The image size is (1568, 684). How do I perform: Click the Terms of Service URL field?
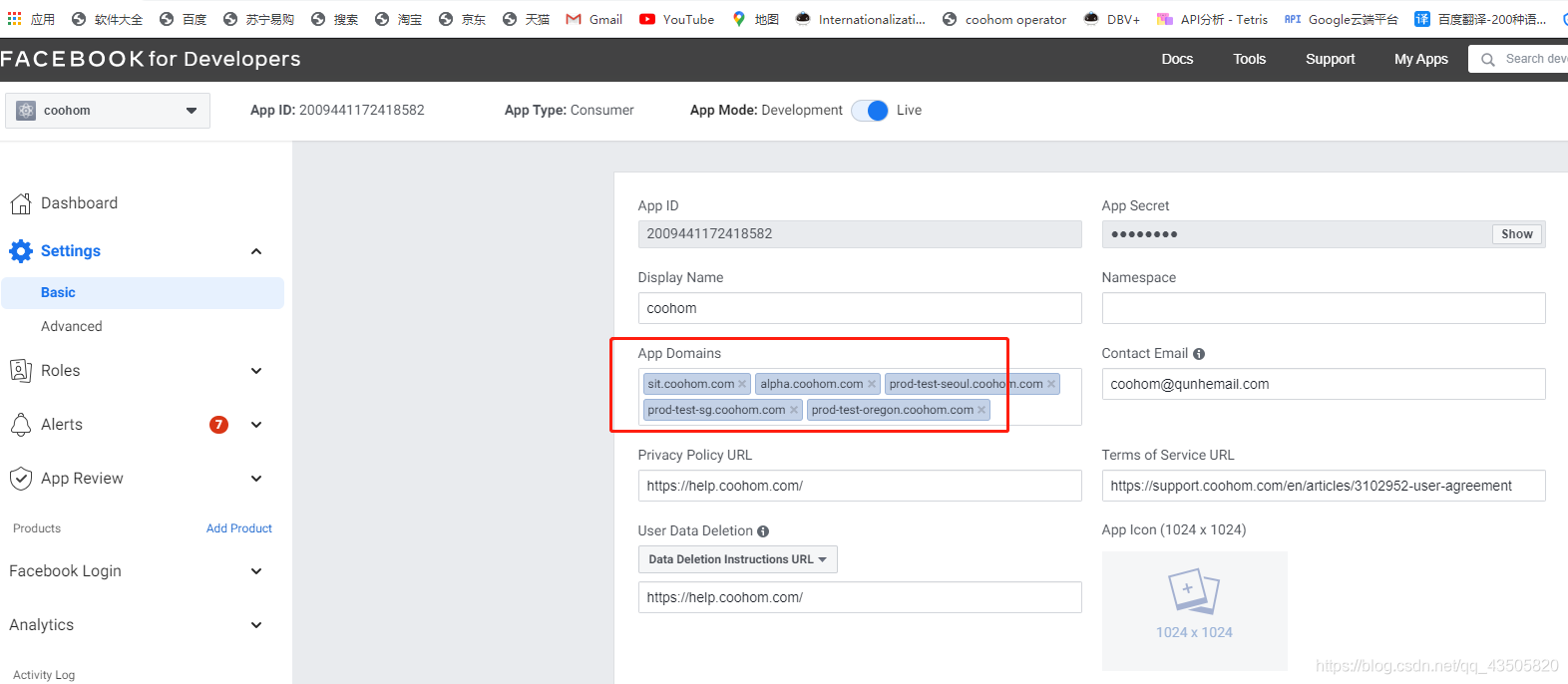tap(1324, 486)
